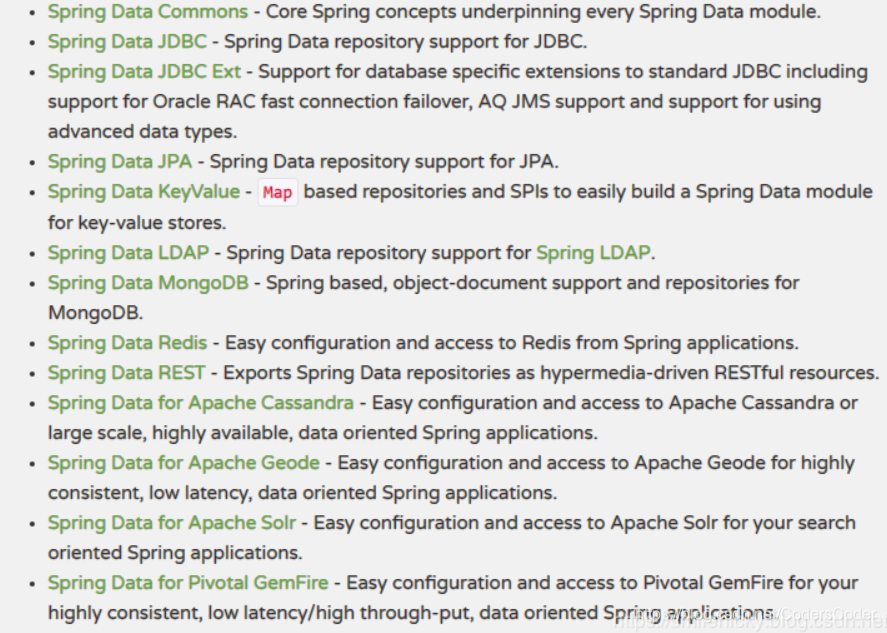Click the Spring Data LDAP link
The height and width of the screenshot is (633, 887).
point(128,253)
